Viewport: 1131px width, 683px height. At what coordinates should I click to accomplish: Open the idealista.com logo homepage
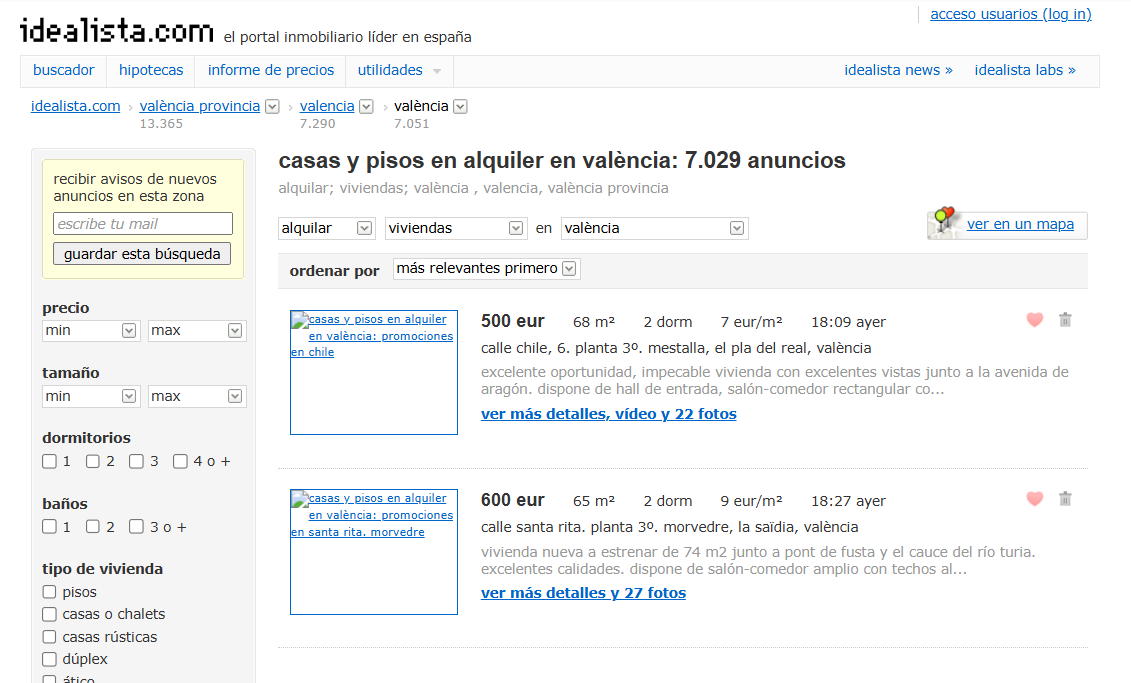117,32
